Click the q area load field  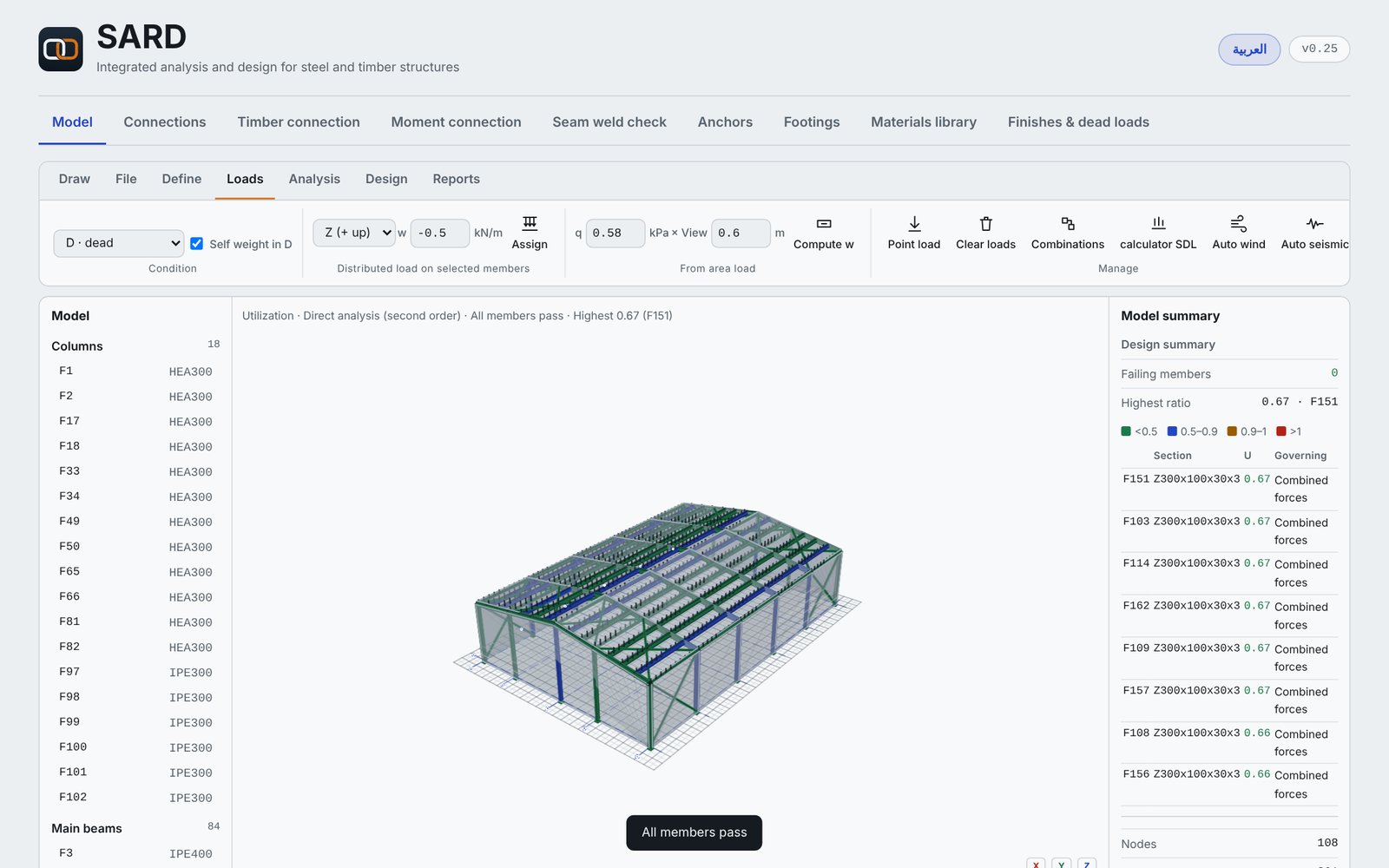tap(616, 233)
